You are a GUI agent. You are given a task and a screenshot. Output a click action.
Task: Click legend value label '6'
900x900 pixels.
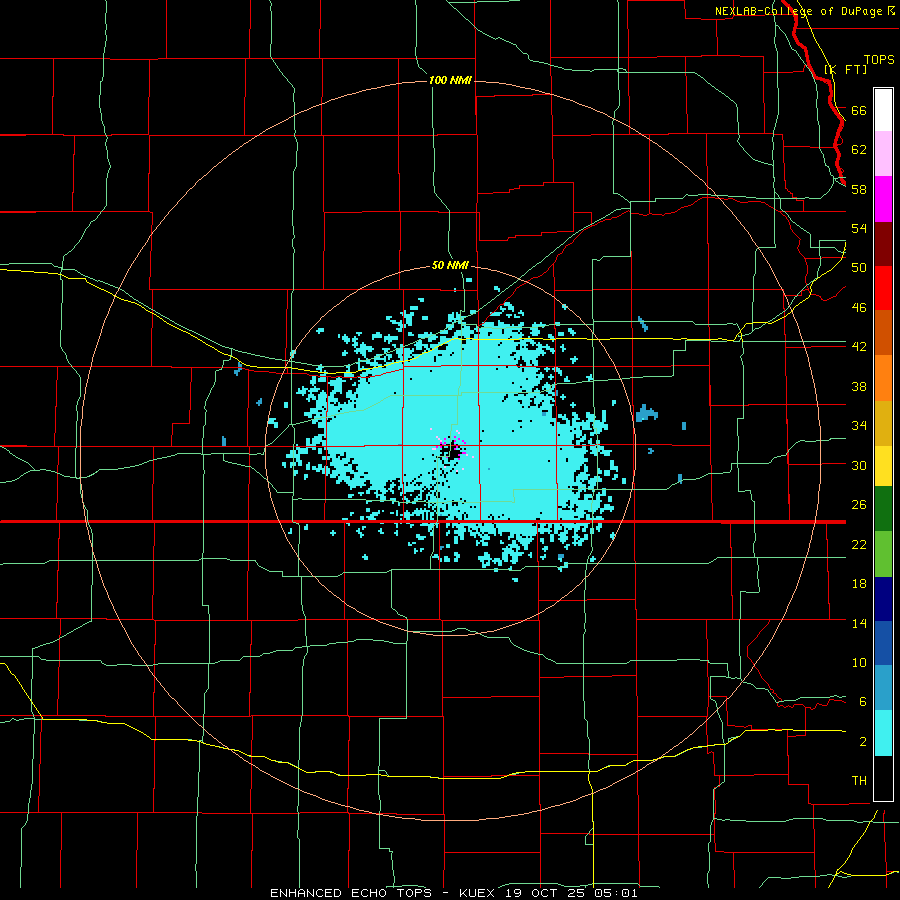pos(863,702)
